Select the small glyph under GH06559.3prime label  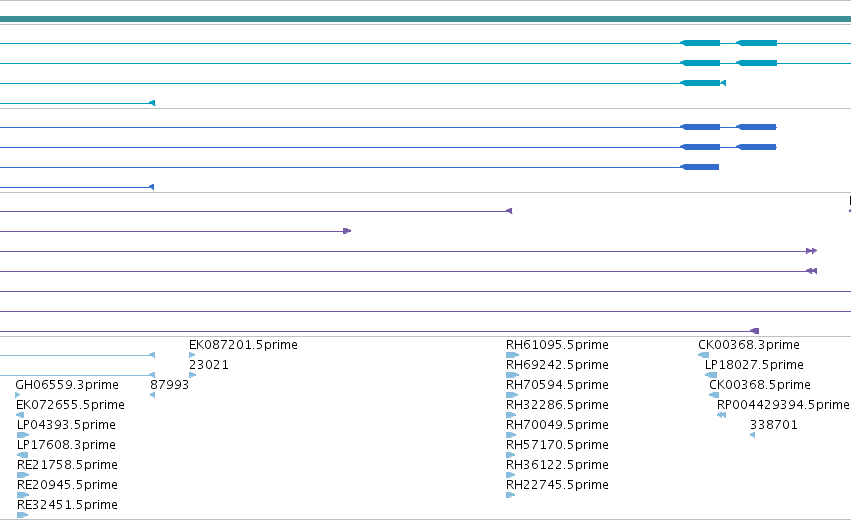(x=18, y=395)
